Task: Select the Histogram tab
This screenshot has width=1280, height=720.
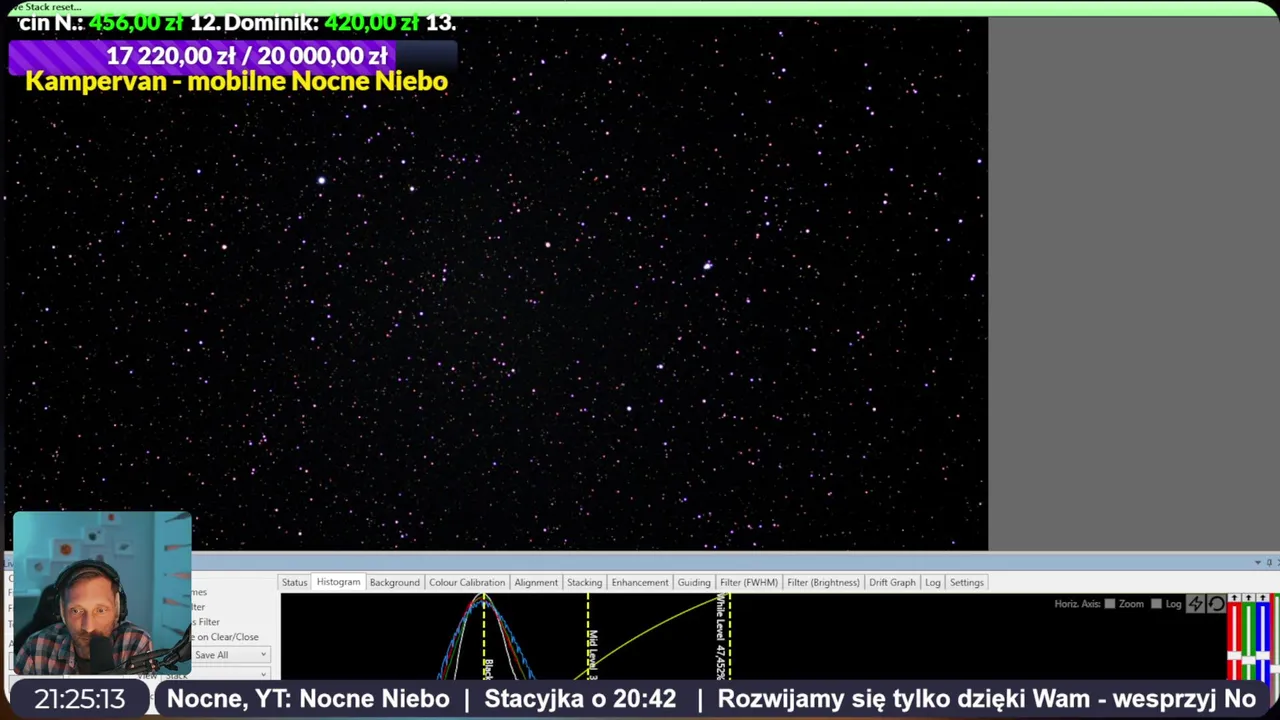Action: click(338, 582)
